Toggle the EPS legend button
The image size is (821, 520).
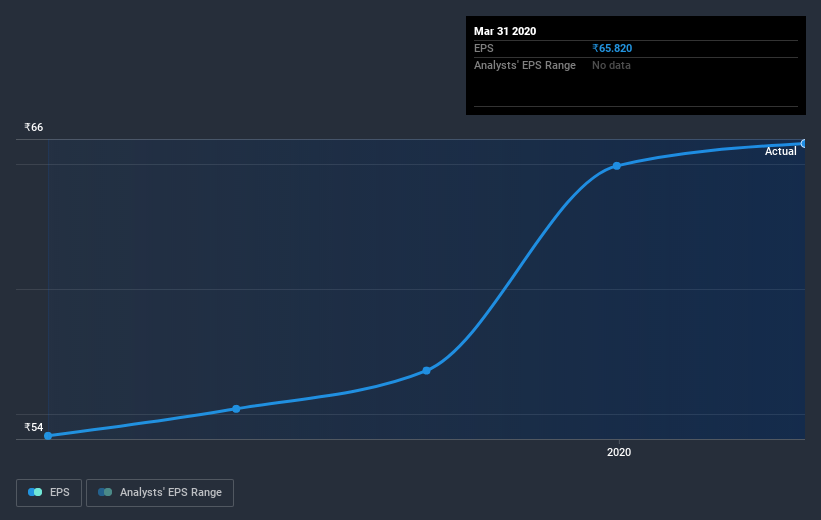(49, 493)
